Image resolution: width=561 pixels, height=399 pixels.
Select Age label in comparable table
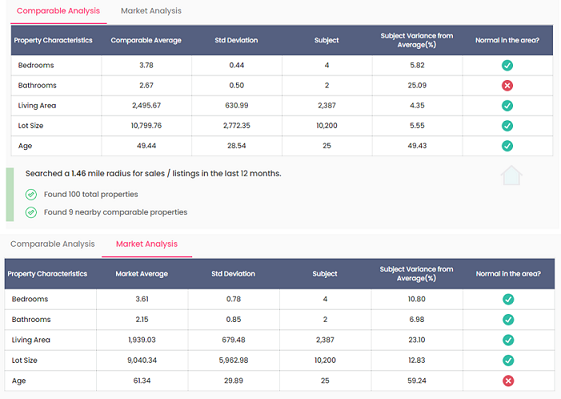point(25,146)
